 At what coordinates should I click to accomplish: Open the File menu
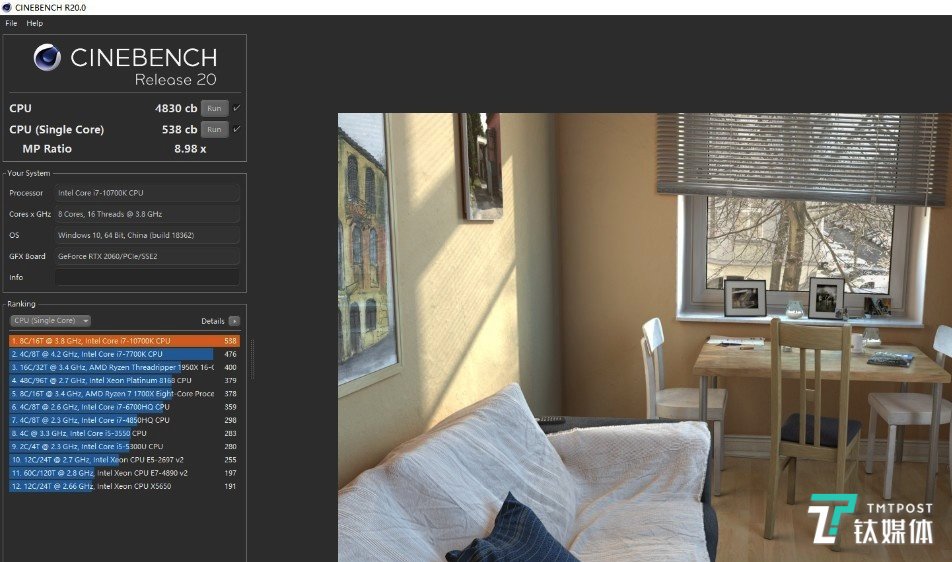pos(12,23)
